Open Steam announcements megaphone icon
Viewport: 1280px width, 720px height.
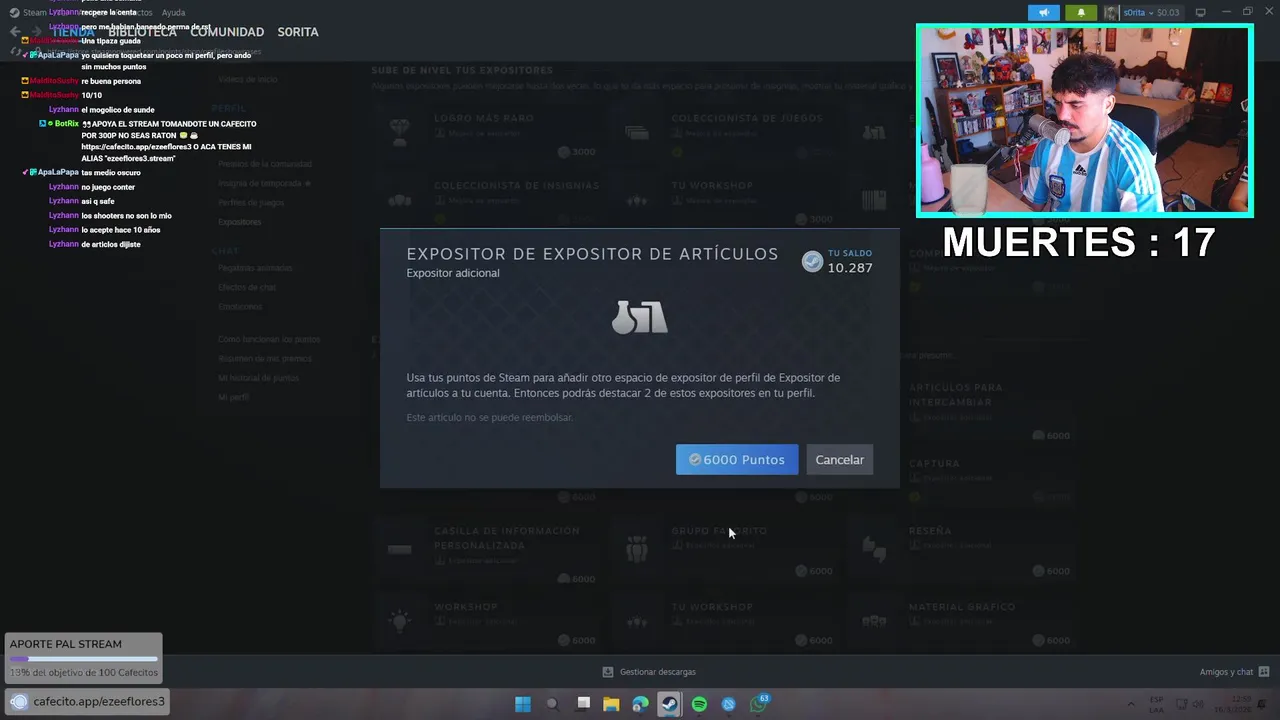(x=1044, y=12)
